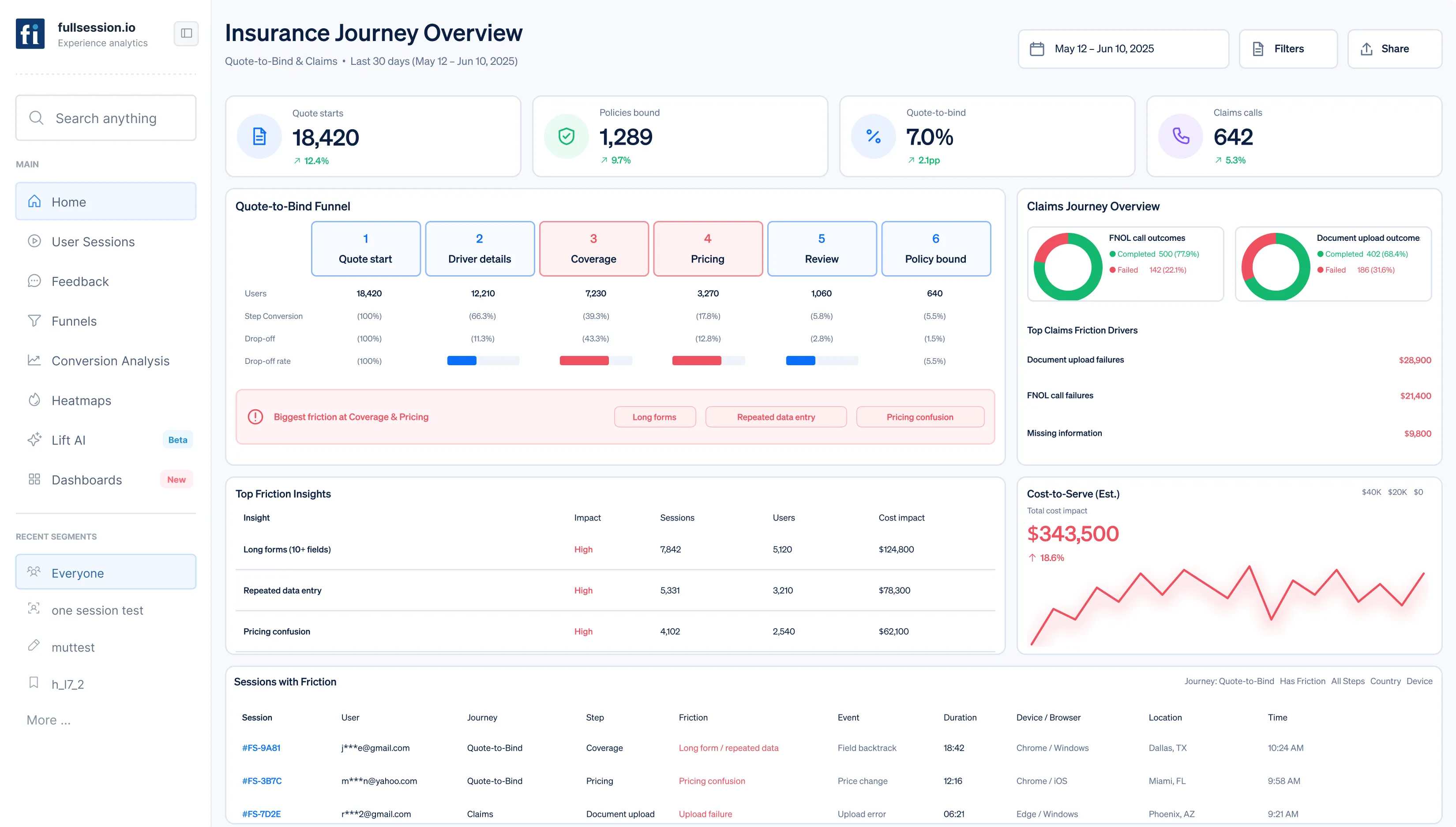The image size is (1456, 827).
Task: Click the Feedback chat bubble icon
Action: click(x=34, y=281)
